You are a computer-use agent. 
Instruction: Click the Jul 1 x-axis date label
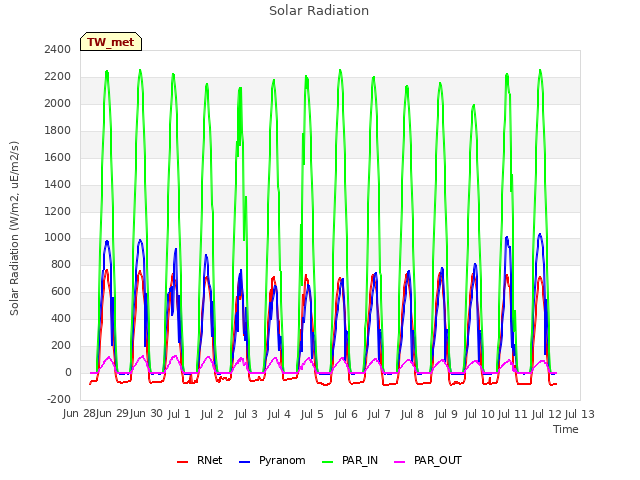tap(179, 414)
